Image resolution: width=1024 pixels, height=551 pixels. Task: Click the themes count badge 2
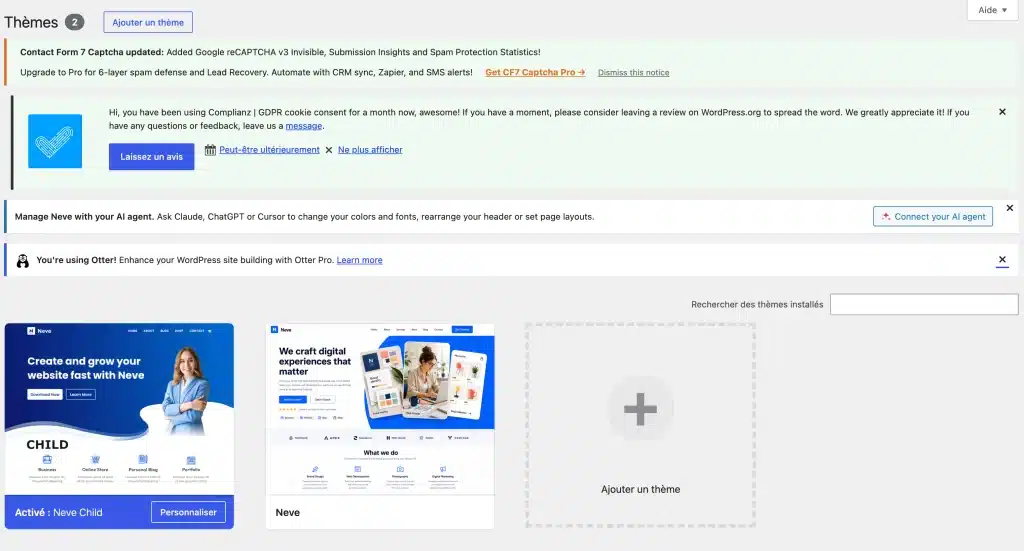pos(74,22)
